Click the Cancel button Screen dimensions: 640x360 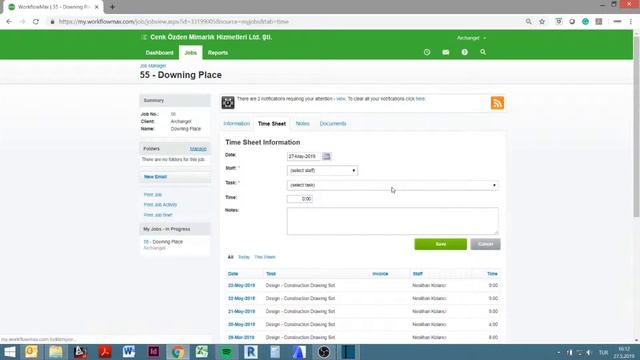[x=485, y=244]
